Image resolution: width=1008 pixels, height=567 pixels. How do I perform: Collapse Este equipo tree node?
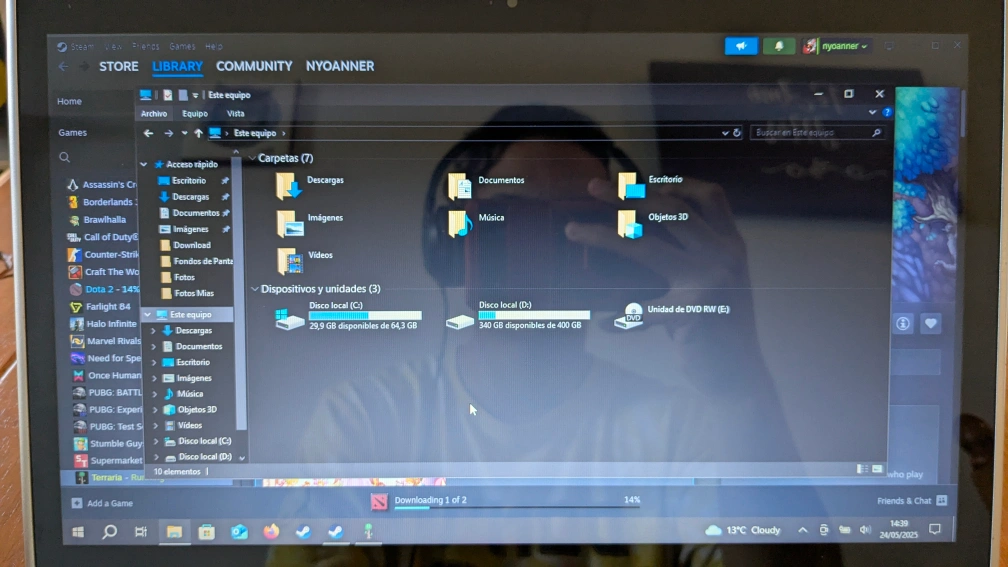(147, 314)
